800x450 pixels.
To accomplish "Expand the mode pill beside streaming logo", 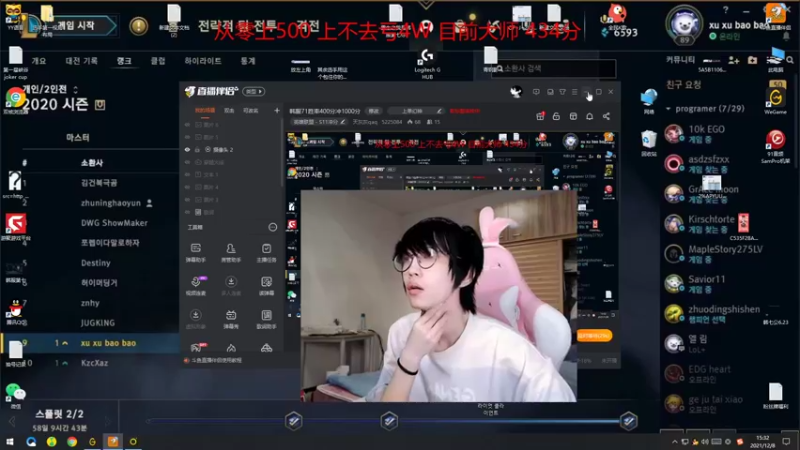I will pyautogui.click(x=254, y=91).
